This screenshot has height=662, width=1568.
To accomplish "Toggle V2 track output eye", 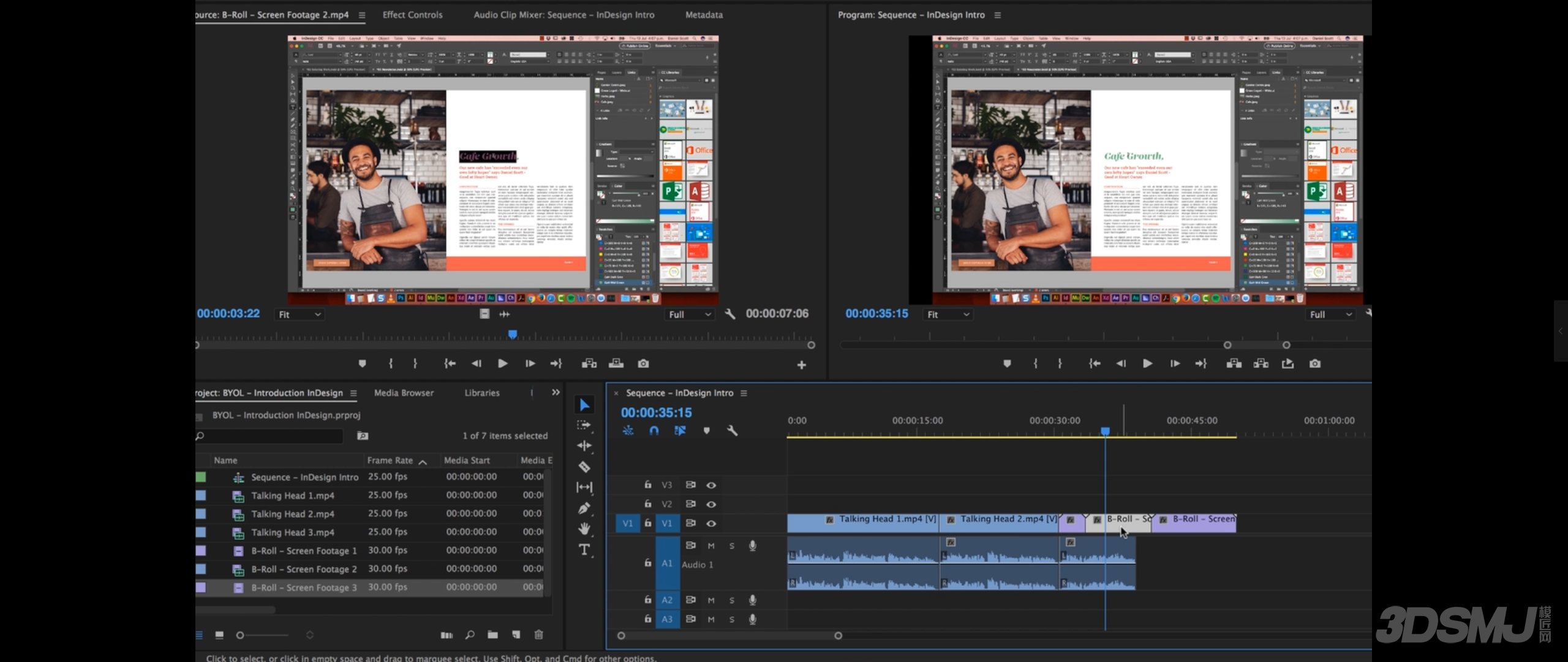I will point(711,504).
